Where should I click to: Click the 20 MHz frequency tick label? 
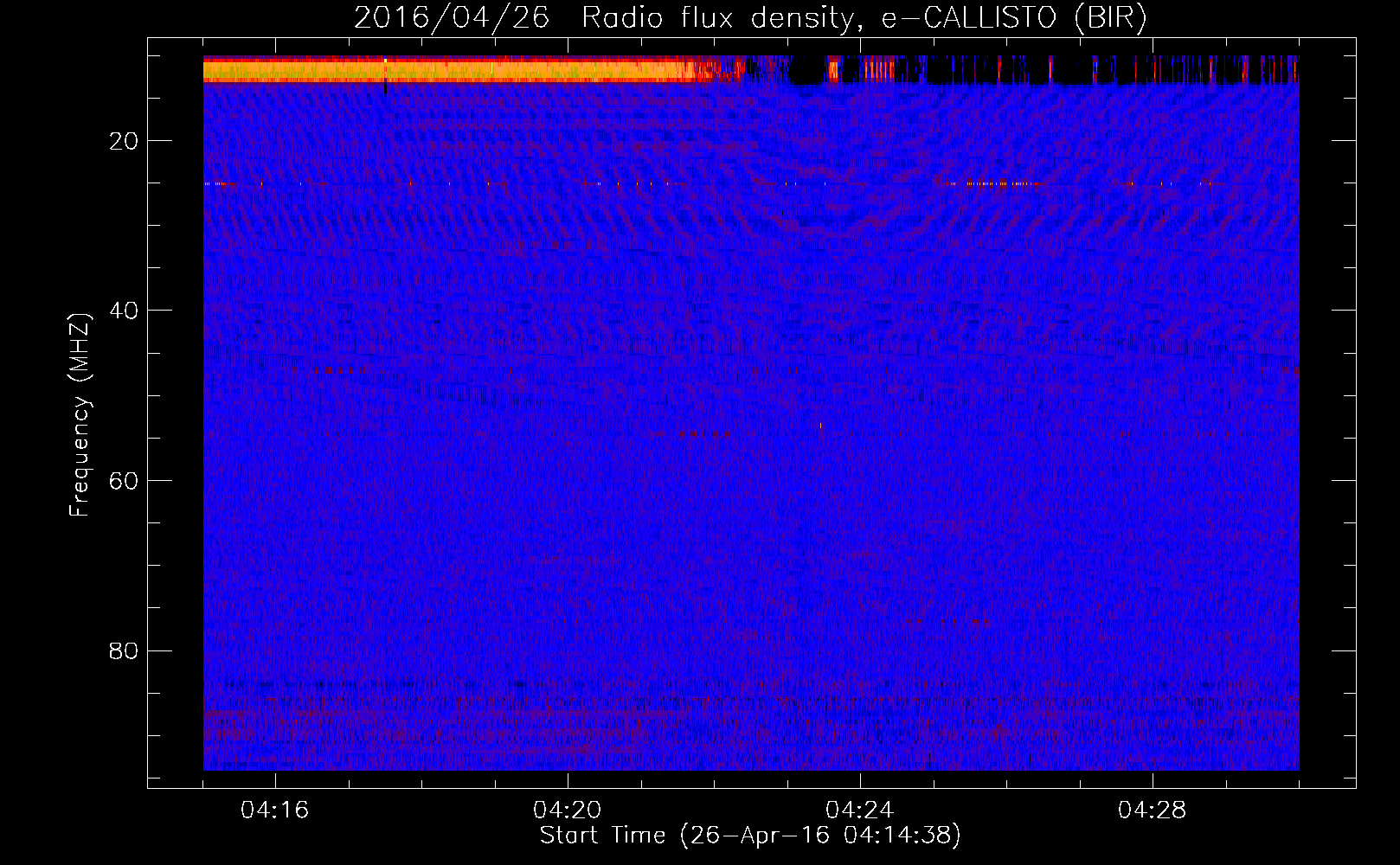click(x=125, y=141)
